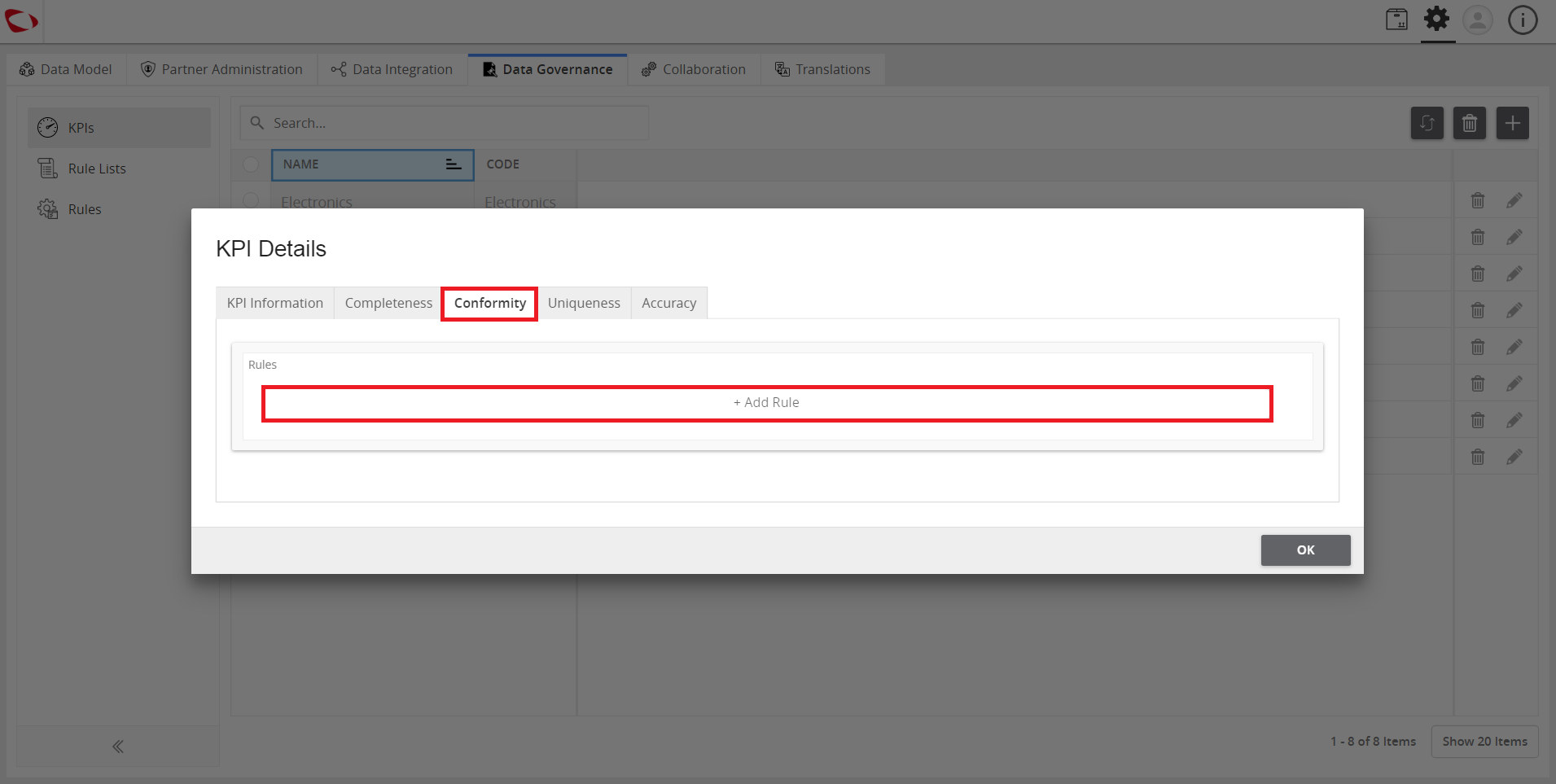Open KPIs in the sidebar
Image resolution: width=1556 pixels, height=784 pixels.
coord(119,128)
